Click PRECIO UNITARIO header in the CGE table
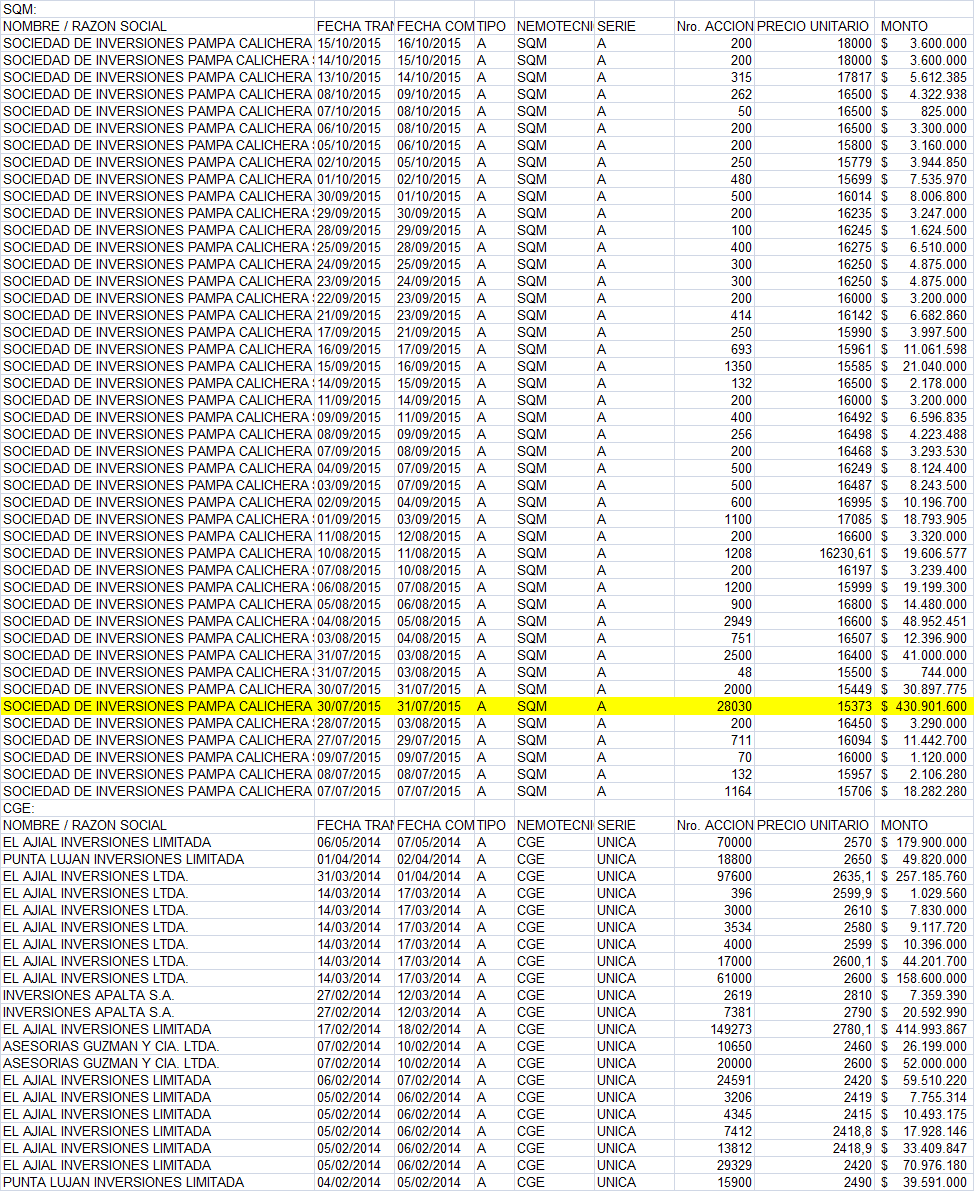The height and width of the screenshot is (1193, 974). (814, 826)
